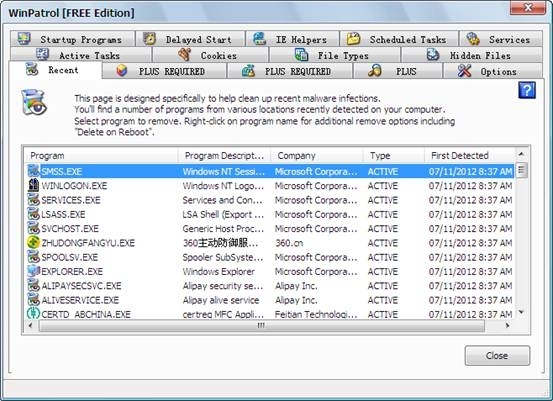The image size is (553, 401).
Task: Click the File Types tab icon
Action: [x=302, y=55]
